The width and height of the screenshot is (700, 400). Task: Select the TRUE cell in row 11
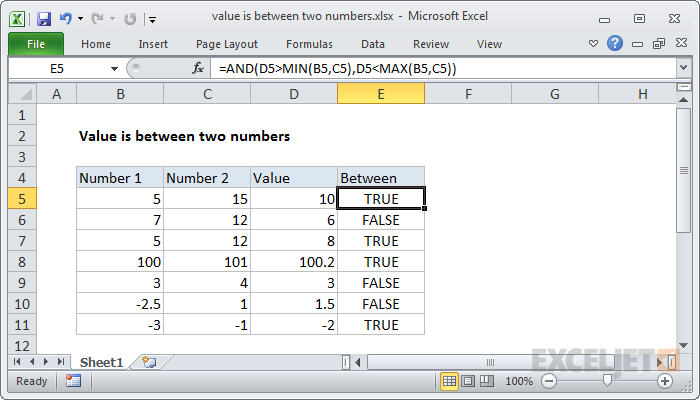(381, 325)
